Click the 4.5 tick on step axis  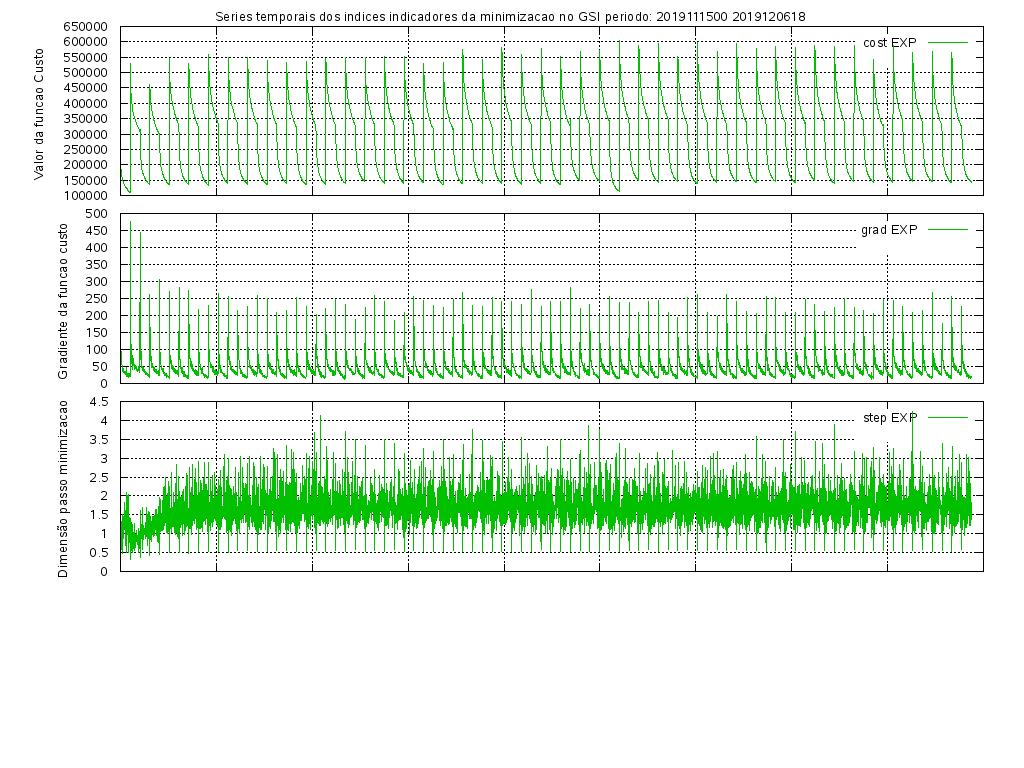coord(101,402)
